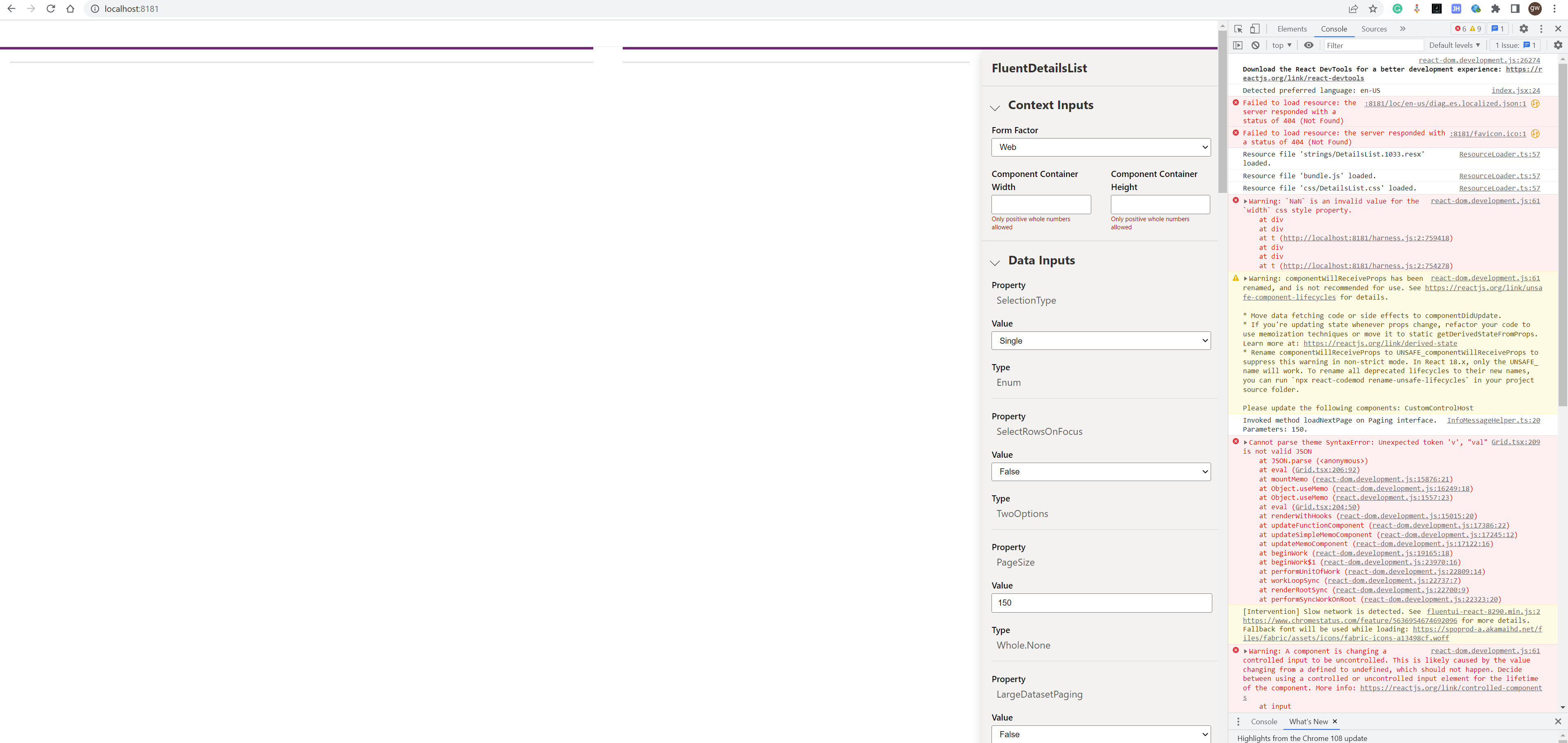This screenshot has height=743, width=1568.
Task: Open the Default levels dropdown
Action: tap(1454, 45)
